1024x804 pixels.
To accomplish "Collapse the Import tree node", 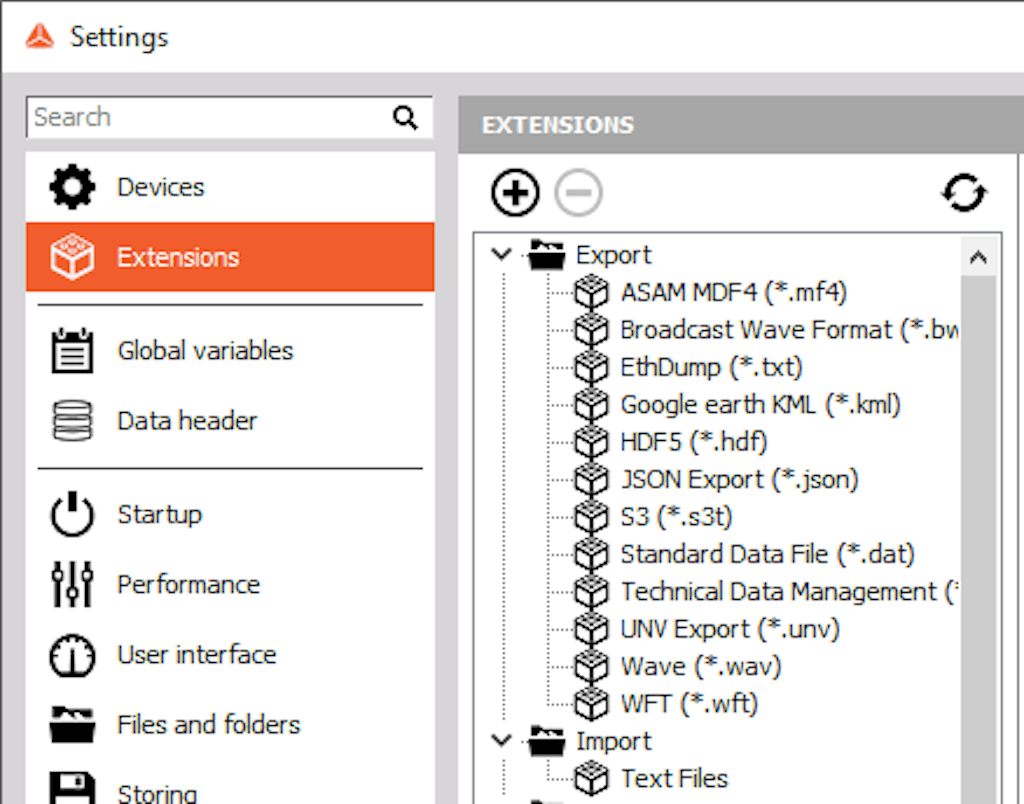I will coord(502,741).
